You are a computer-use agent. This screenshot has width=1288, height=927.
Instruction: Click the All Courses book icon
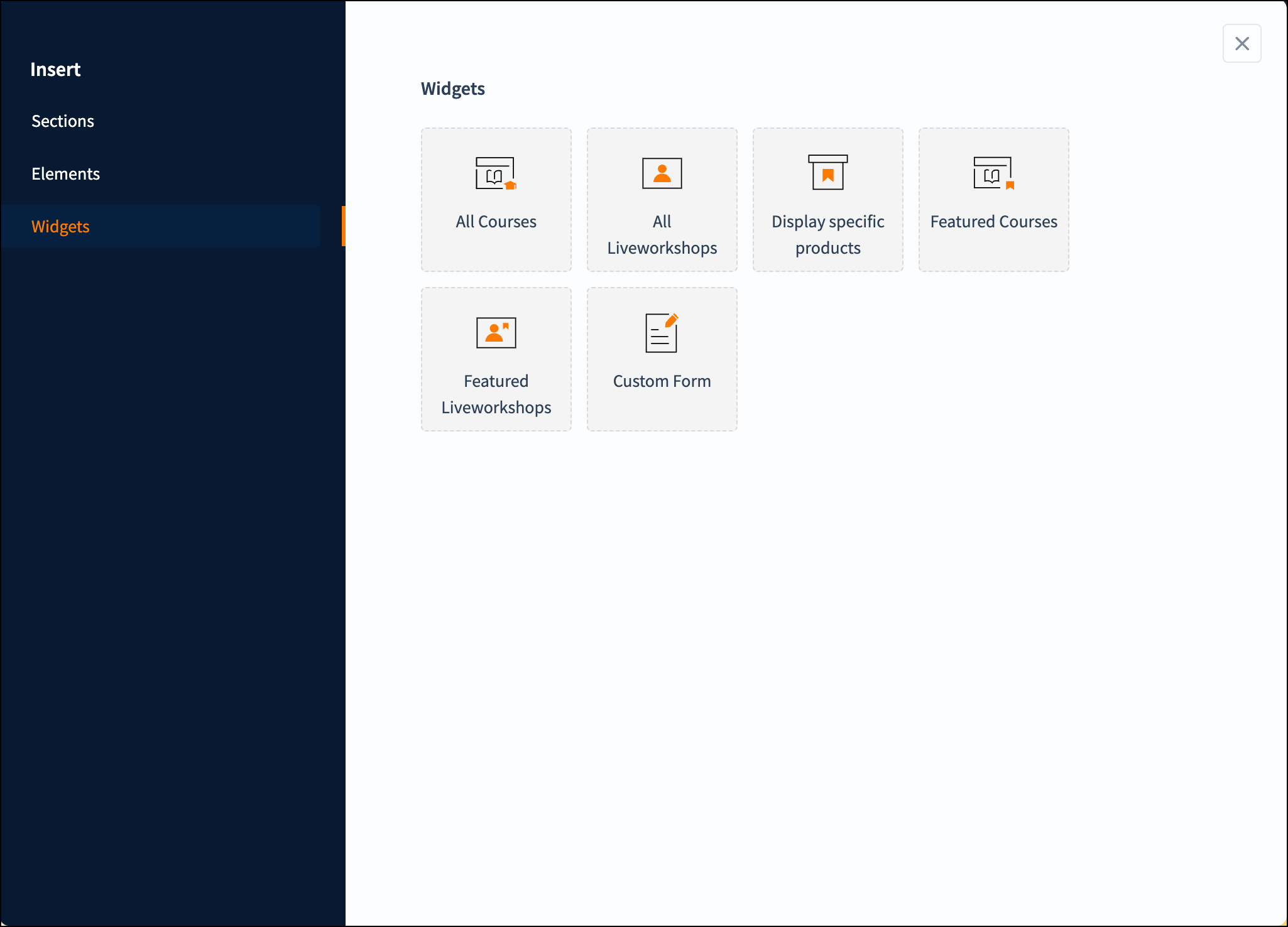point(496,173)
